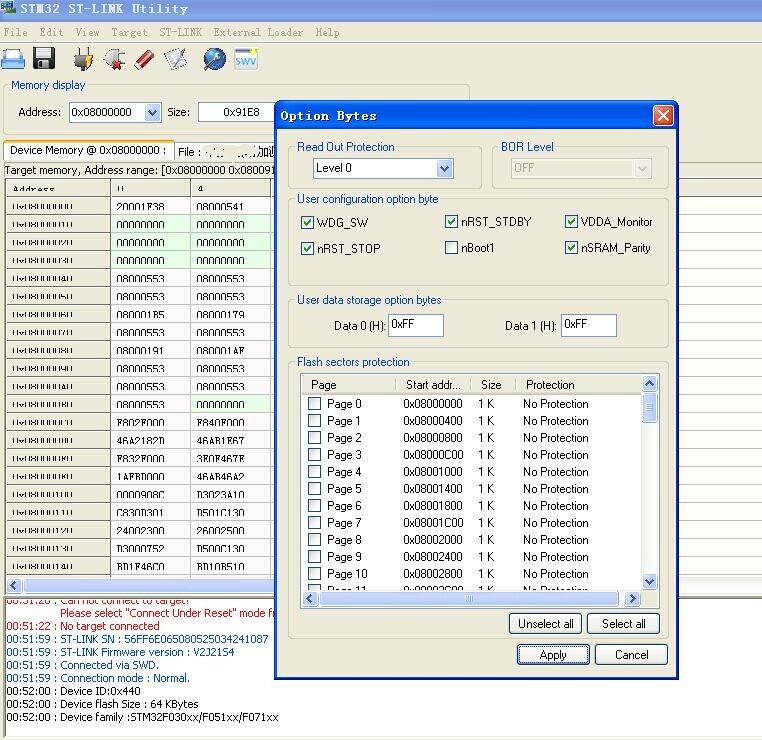
Task: Click the Protection column header
Action: [x=578, y=385]
